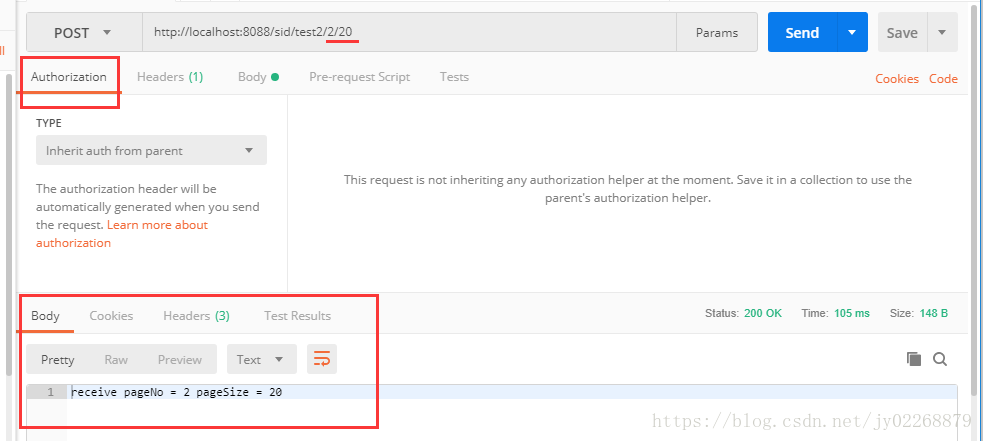Toggle the line wrap icon

[322, 359]
